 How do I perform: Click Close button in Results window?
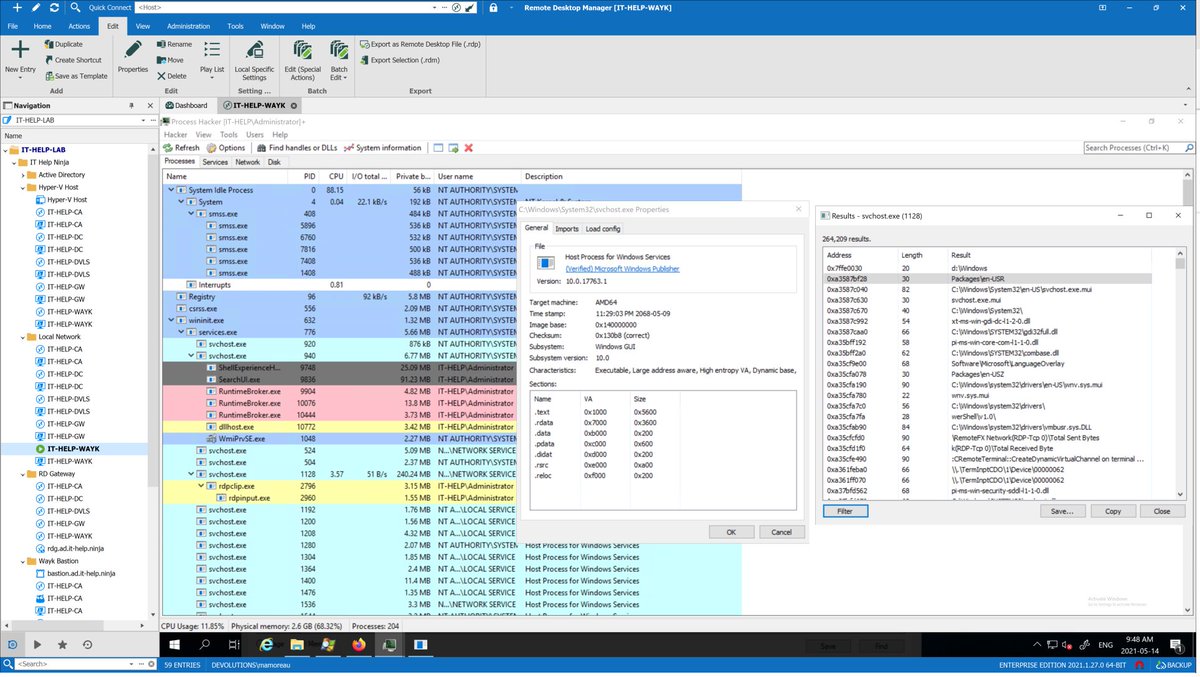click(x=1161, y=511)
